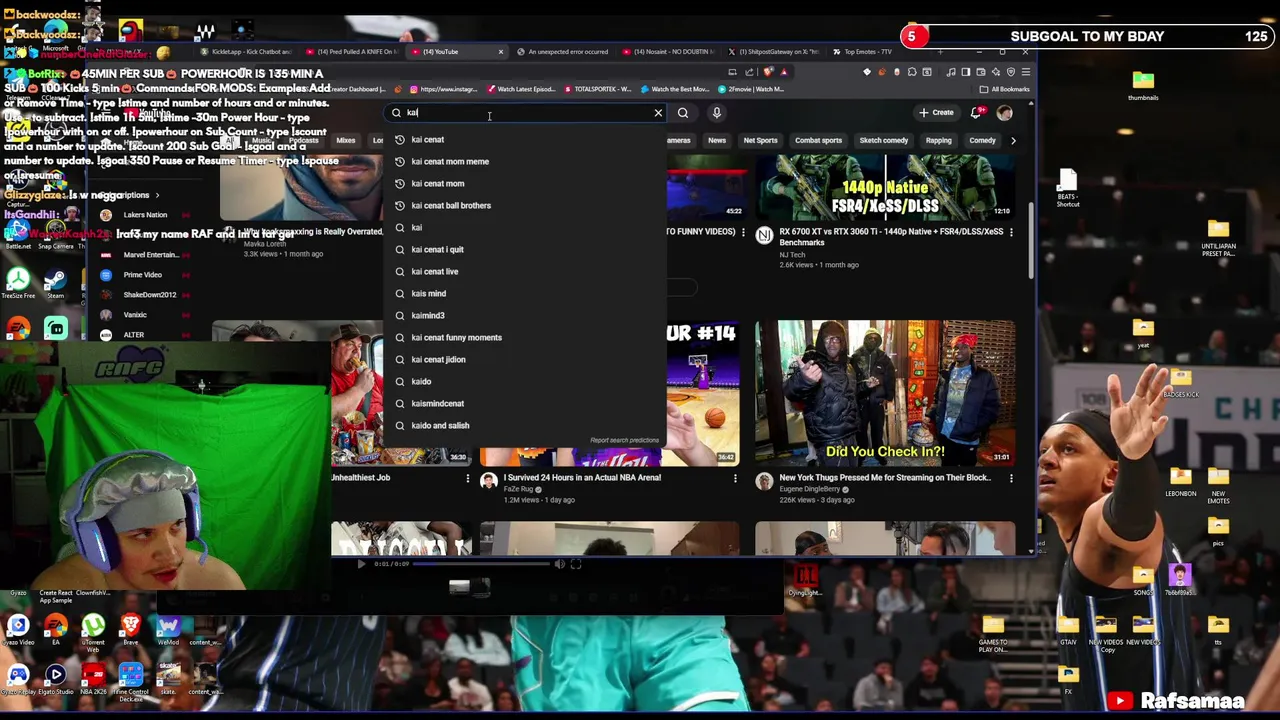The width and height of the screenshot is (1280, 720).
Task: Open Marvel Entertainment subscription channel
Action: click(x=146, y=255)
